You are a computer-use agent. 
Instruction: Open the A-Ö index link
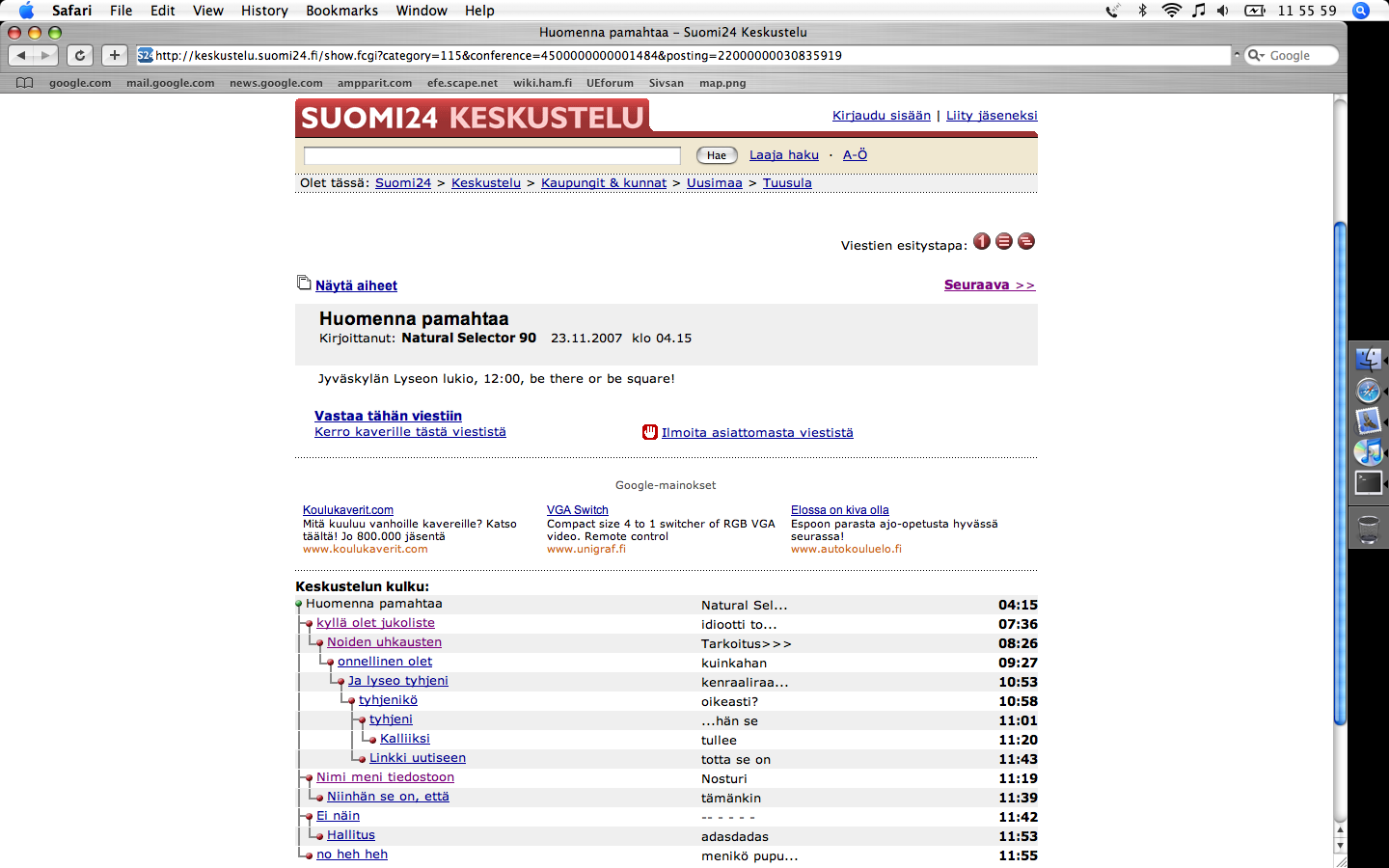point(855,154)
